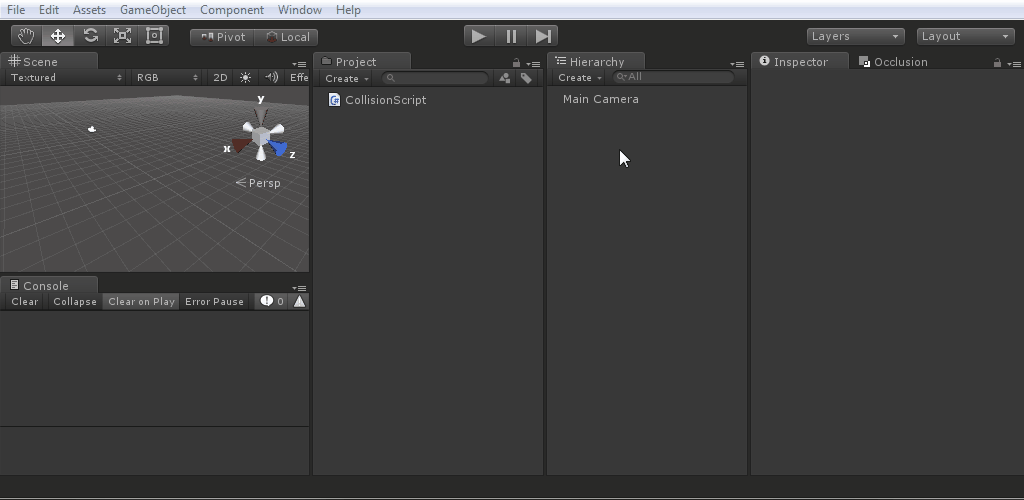Image resolution: width=1024 pixels, height=500 pixels.
Task: Click the orientation gizmo Z axis cone
Action: point(279,148)
